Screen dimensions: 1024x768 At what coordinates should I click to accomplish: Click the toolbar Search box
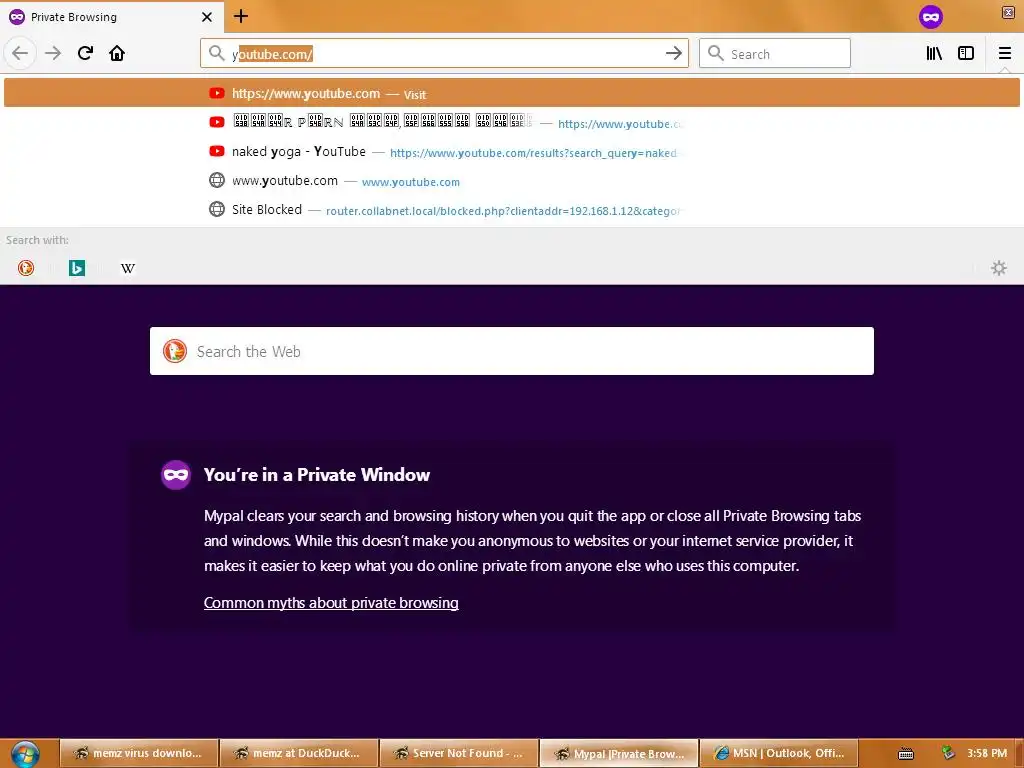pyautogui.click(x=775, y=54)
